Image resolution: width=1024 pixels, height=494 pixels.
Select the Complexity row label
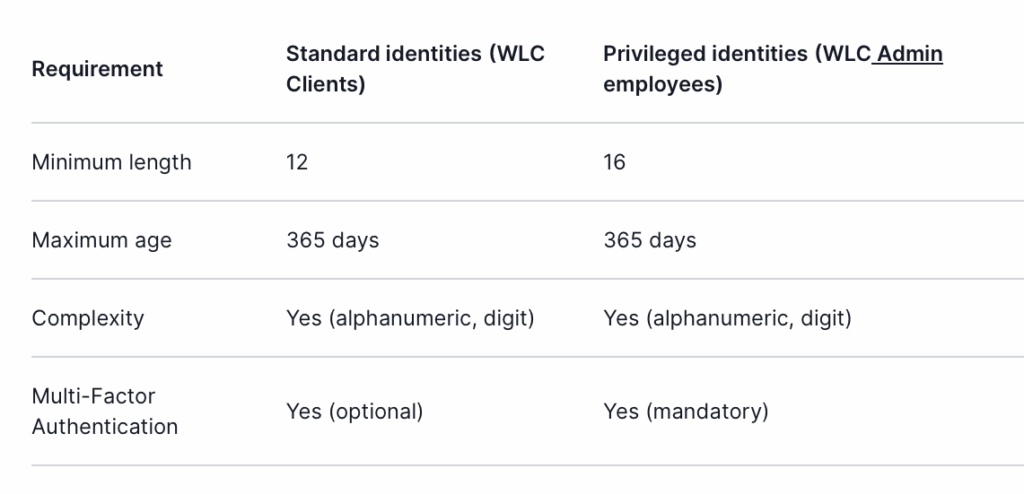pyautogui.click(x=88, y=318)
